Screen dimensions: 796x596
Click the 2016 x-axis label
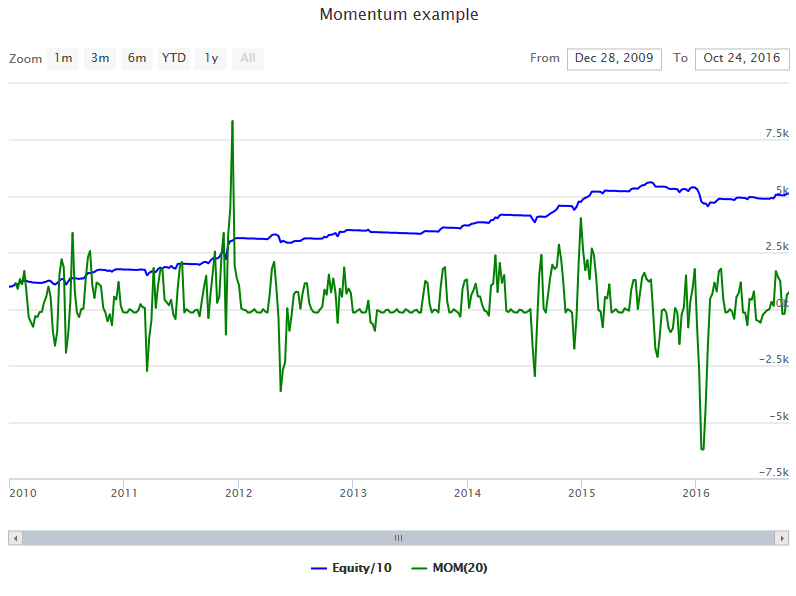pos(696,493)
